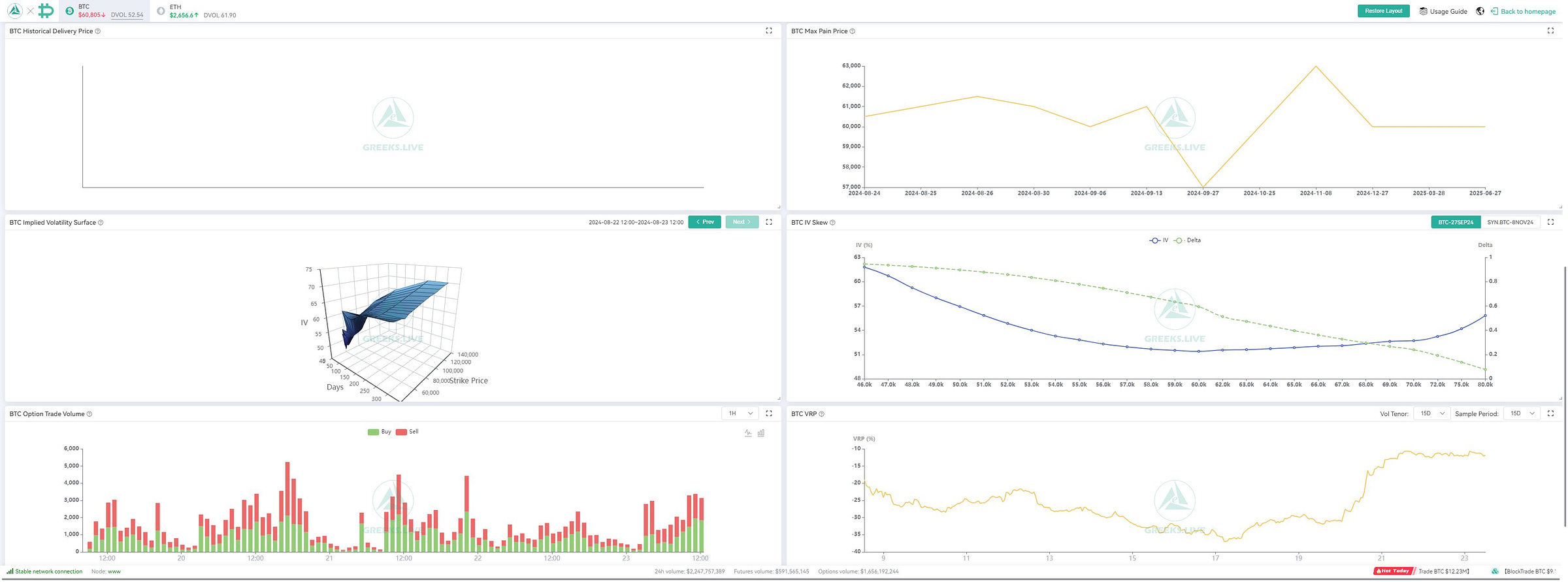Click the BTC Max Pain Price title
The image size is (1568, 582).
pos(819,31)
